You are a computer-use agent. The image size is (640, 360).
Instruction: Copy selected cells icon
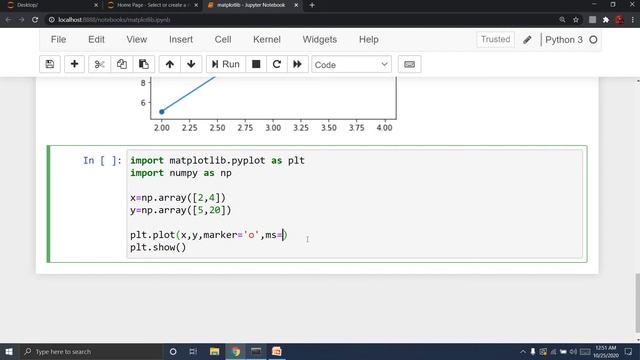(122, 64)
